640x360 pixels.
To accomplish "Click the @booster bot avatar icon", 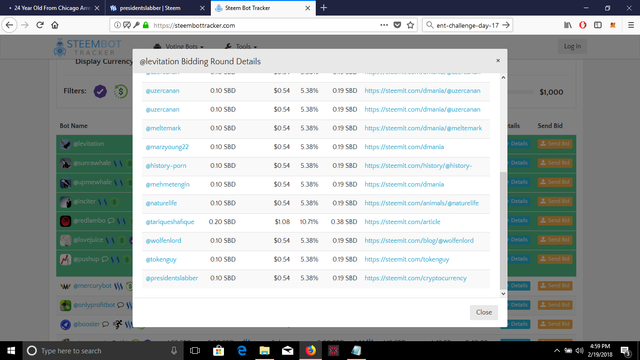I will coord(65,324).
